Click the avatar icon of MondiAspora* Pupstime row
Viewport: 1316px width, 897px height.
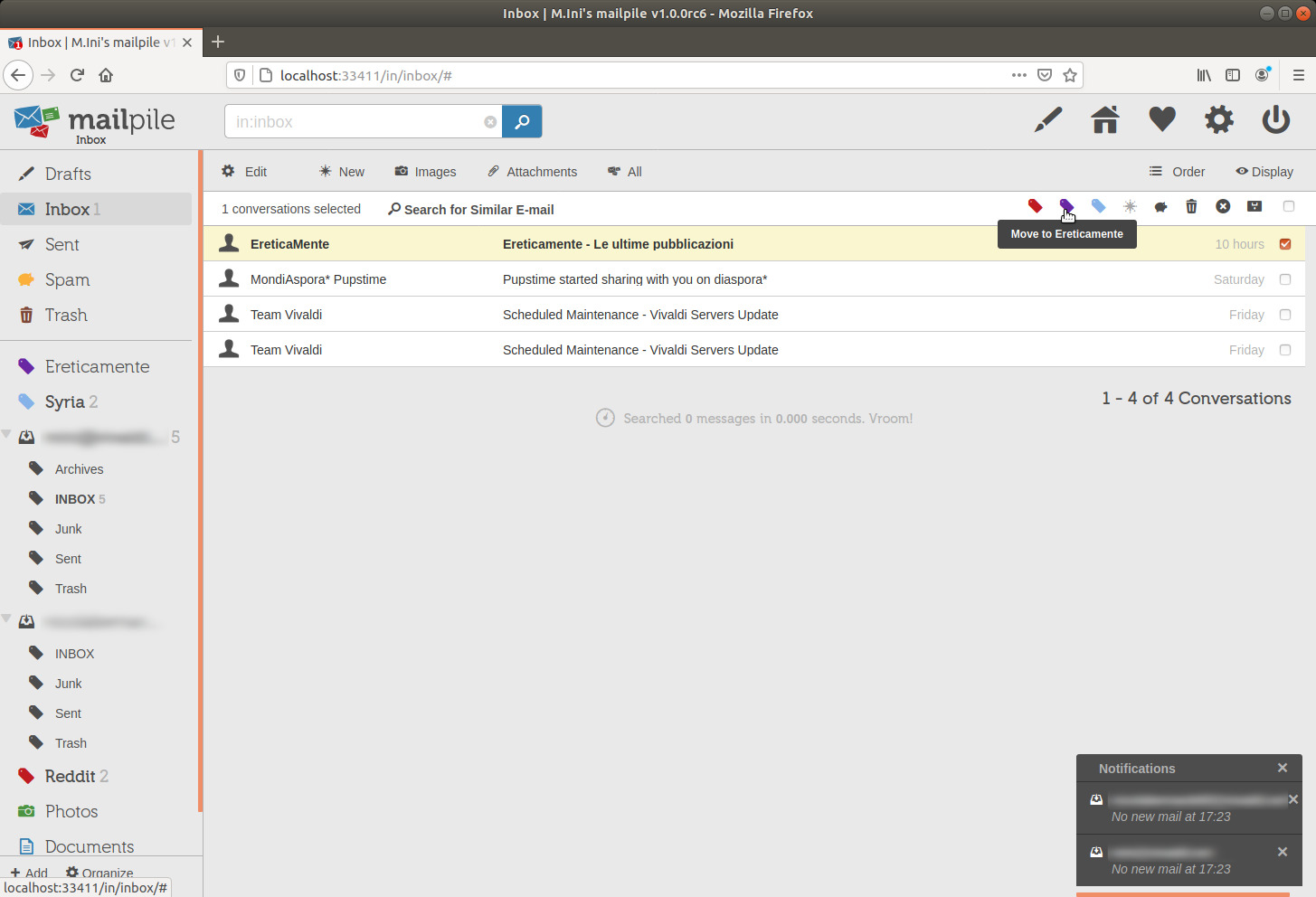(230, 279)
